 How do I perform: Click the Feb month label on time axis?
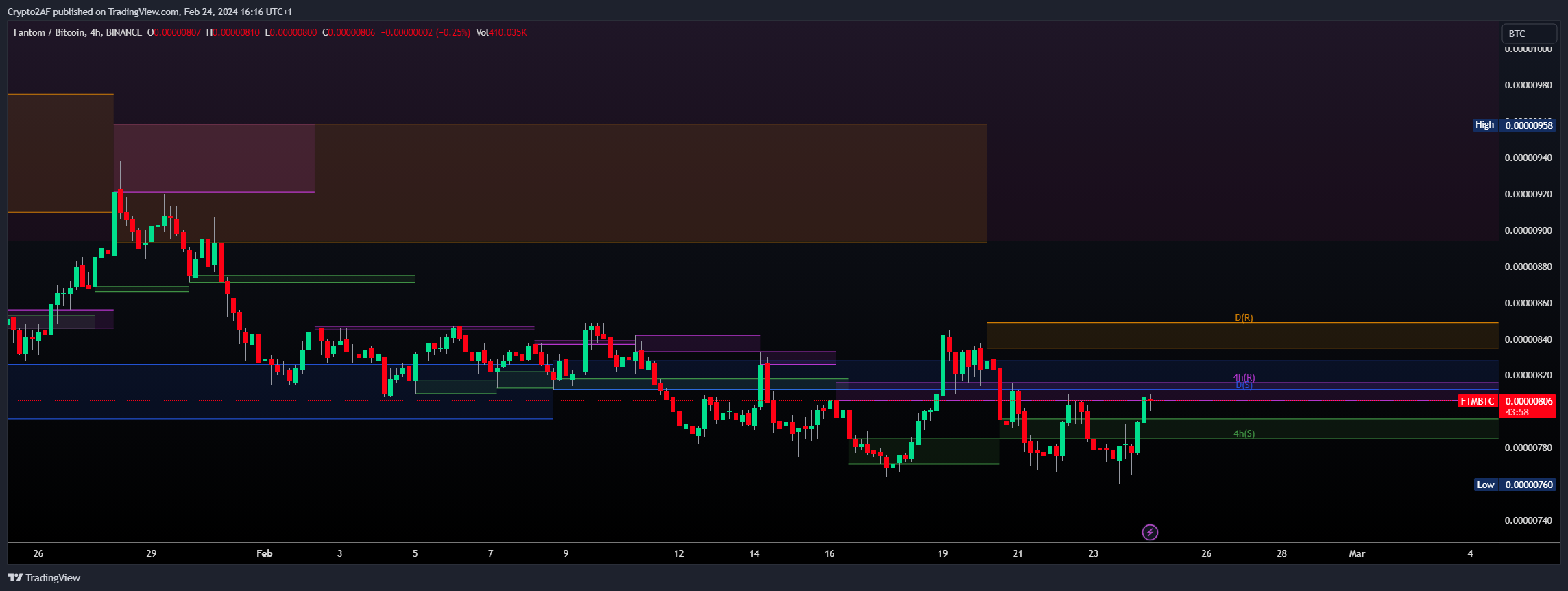point(264,553)
